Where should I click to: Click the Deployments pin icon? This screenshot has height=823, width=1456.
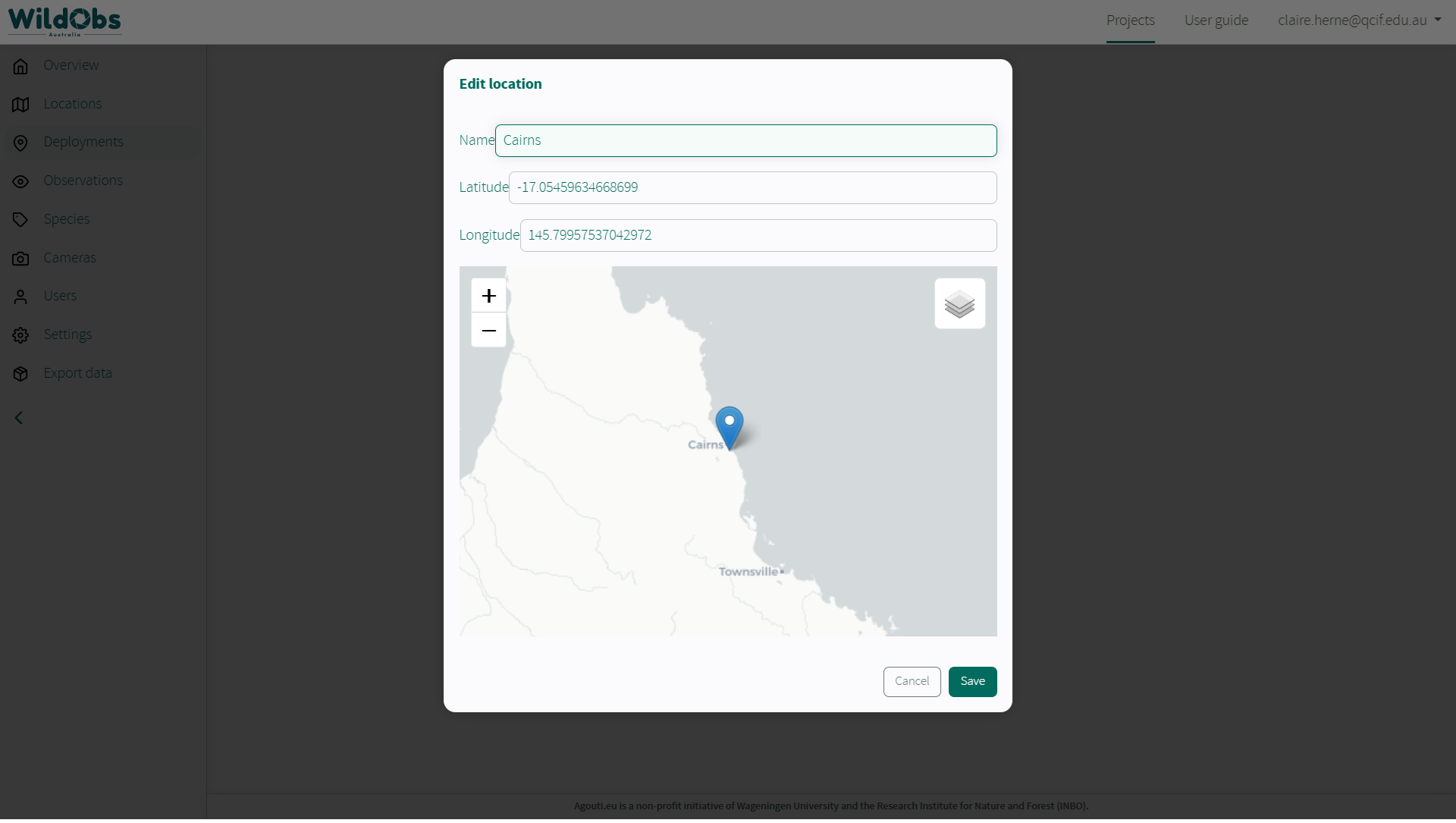click(20, 143)
